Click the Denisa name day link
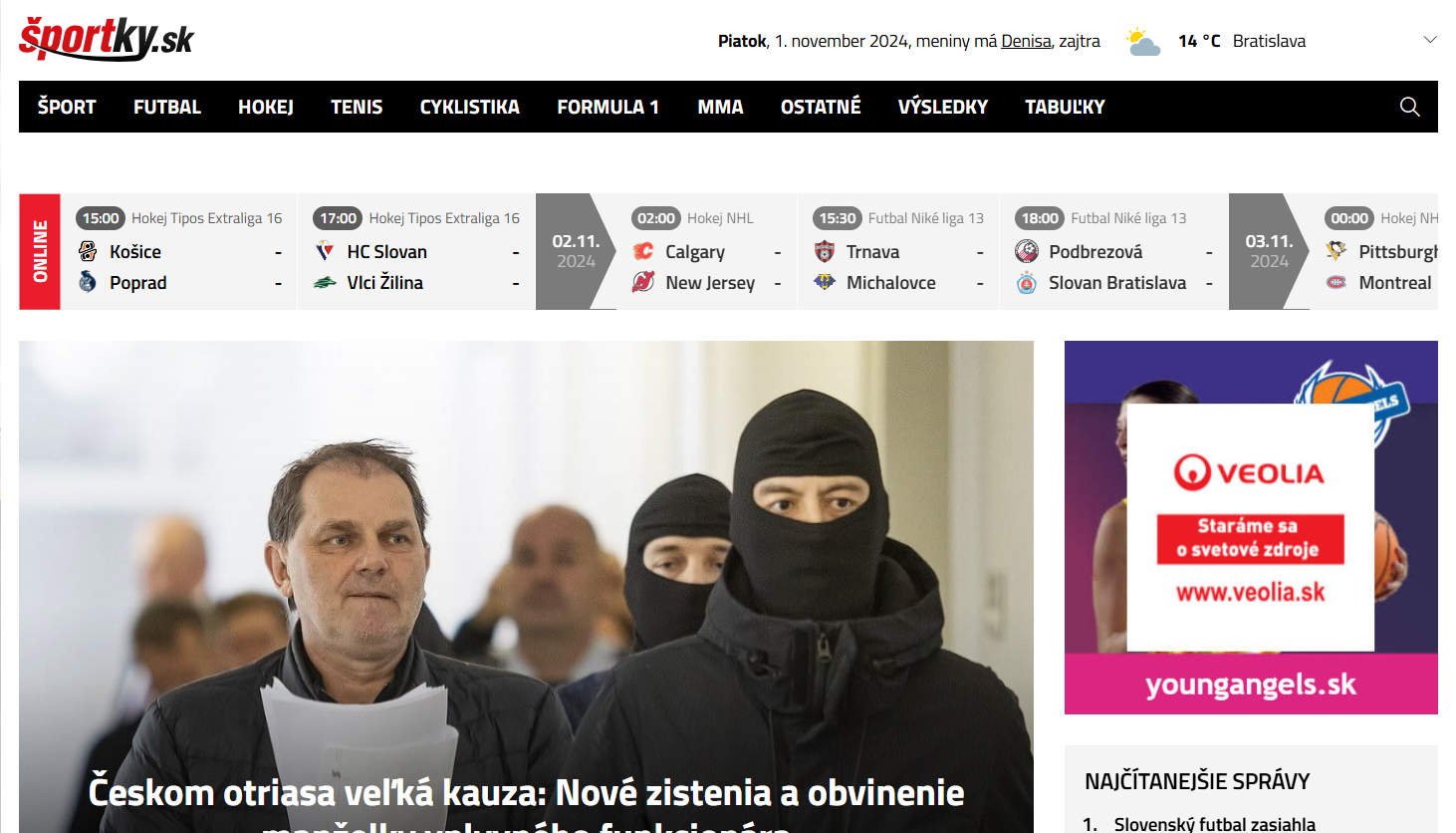1456x833 pixels. (x=1026, y=41)
